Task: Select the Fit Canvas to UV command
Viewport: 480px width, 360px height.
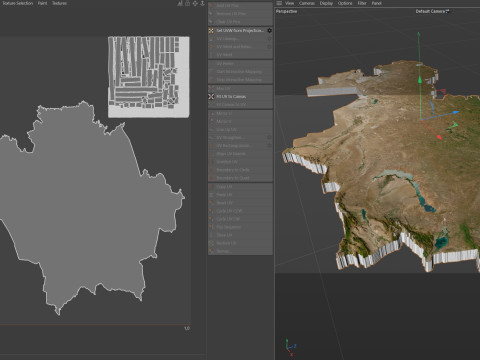Action: (x=240, y=105)
